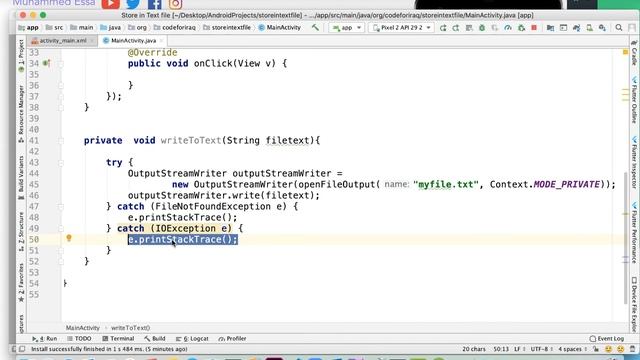This screenshot has width=640, height=360.
Task: Click the Make Project hammer icon
Action: (x=315, y=27)
